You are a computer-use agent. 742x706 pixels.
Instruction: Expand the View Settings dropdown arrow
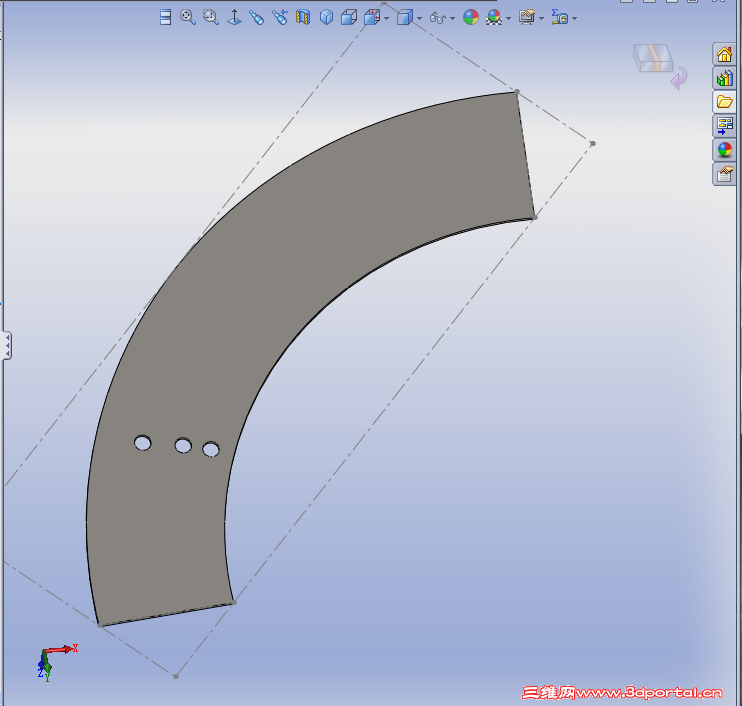coord(541,18)
